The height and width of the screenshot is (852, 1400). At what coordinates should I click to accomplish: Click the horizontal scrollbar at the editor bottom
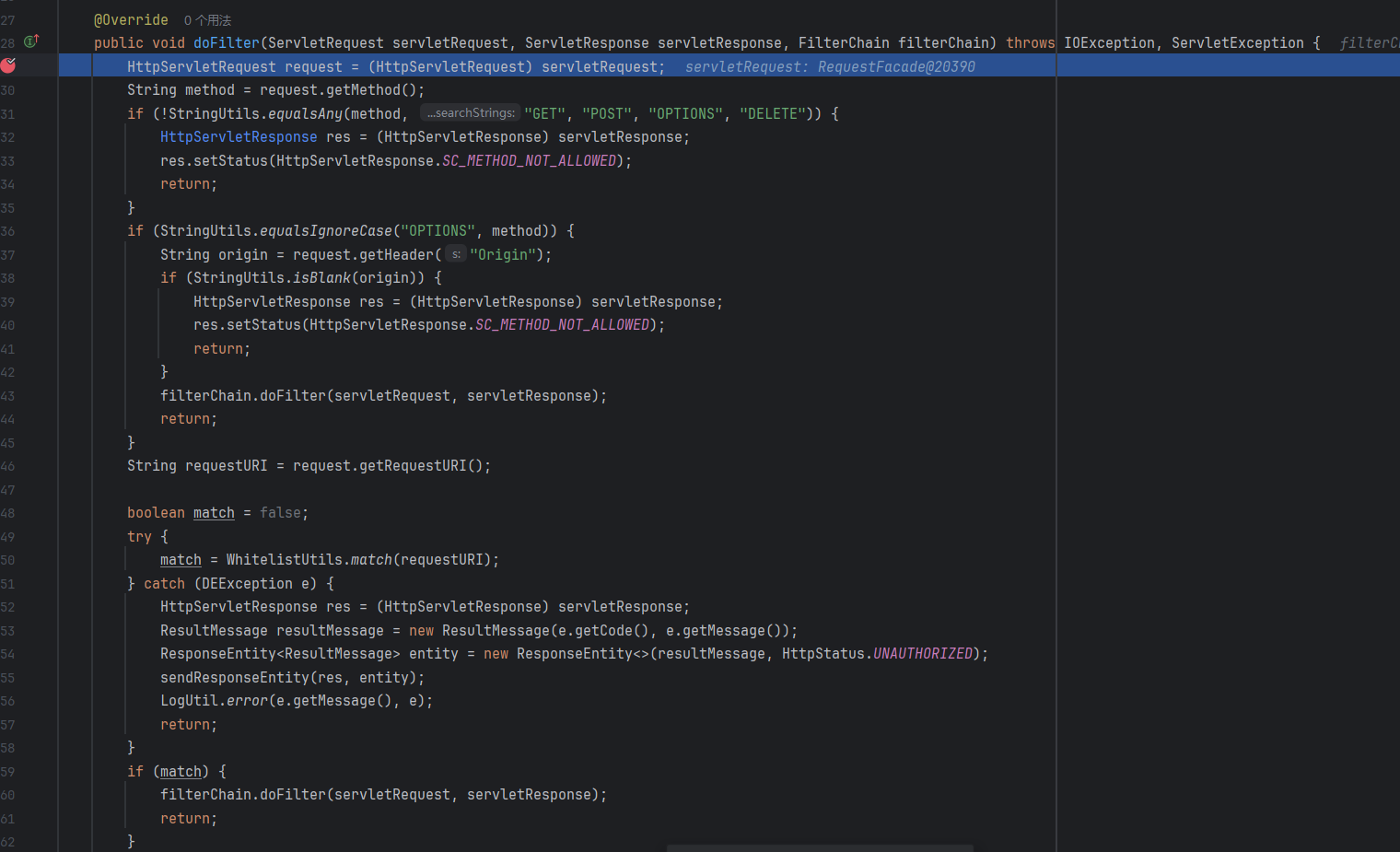tap(819, 847)
